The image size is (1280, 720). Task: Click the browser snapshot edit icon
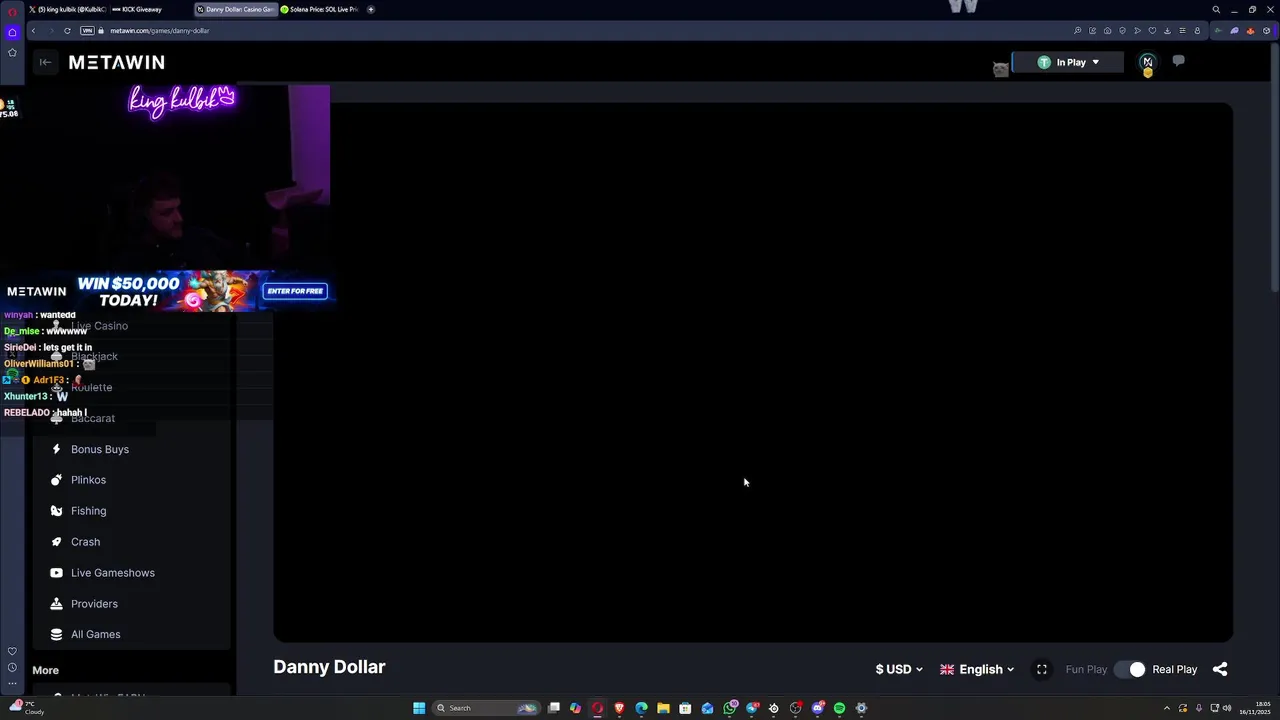point(1092,31)
